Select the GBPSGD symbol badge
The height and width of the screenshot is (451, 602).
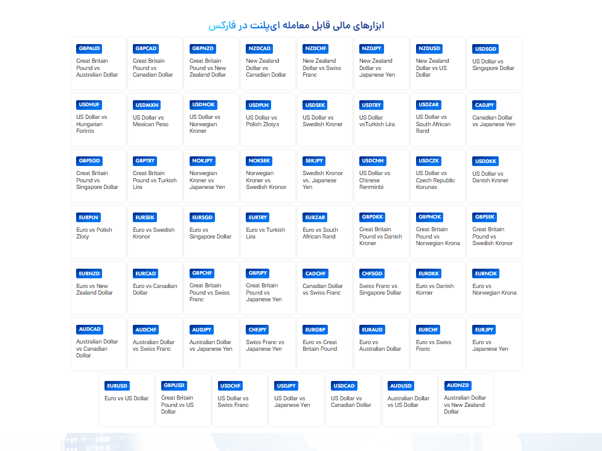[x=89, y=161]
